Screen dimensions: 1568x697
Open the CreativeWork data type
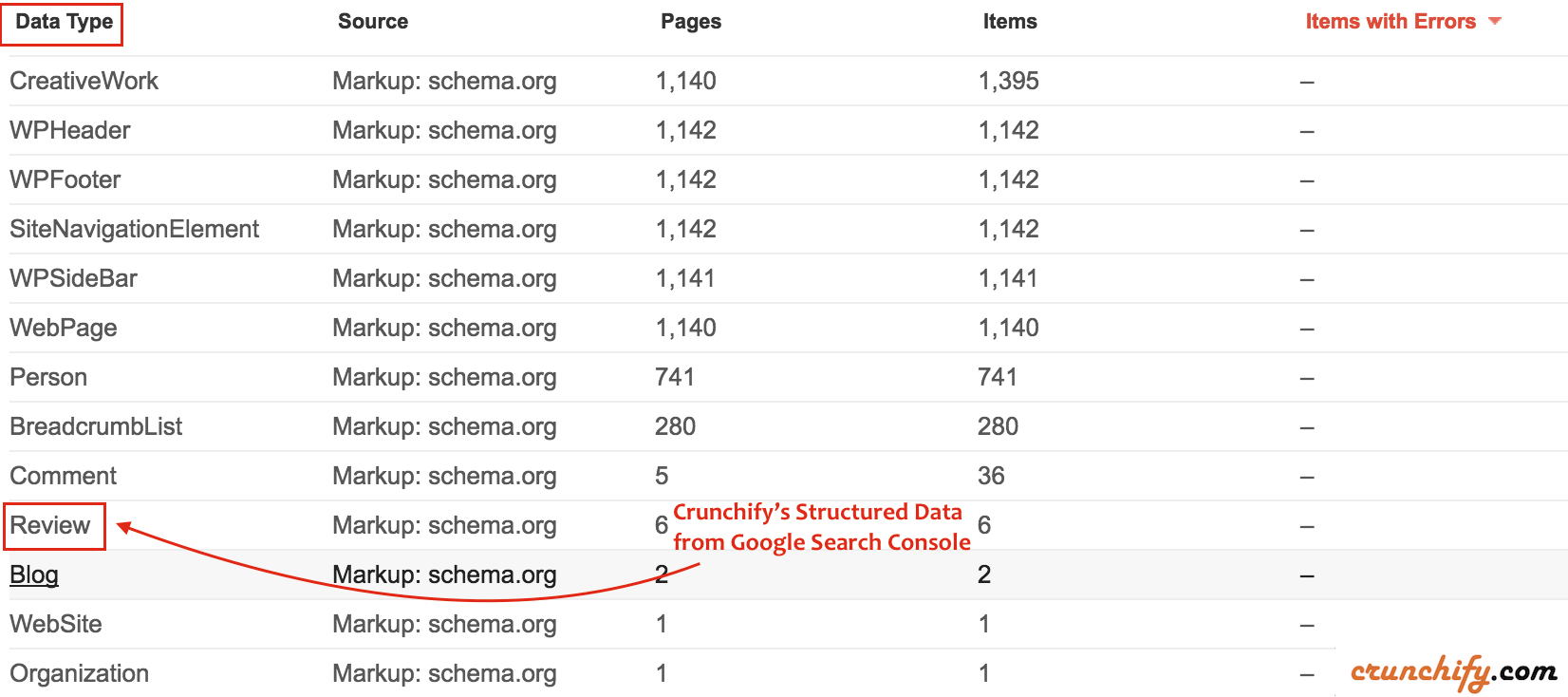[x=84, y=81]
